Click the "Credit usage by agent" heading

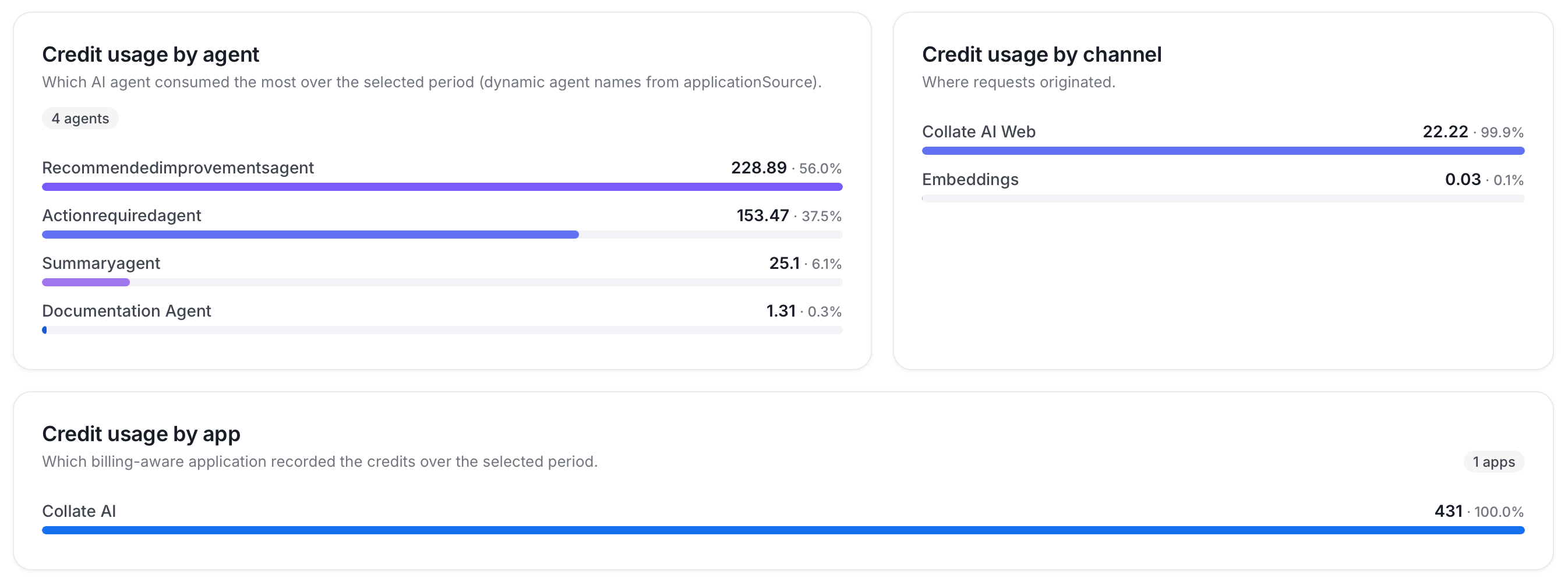coord(150,55)
